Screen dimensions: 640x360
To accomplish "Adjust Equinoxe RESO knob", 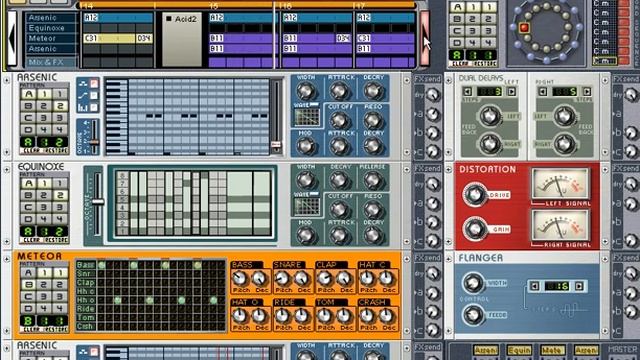I will click(372, 210).
